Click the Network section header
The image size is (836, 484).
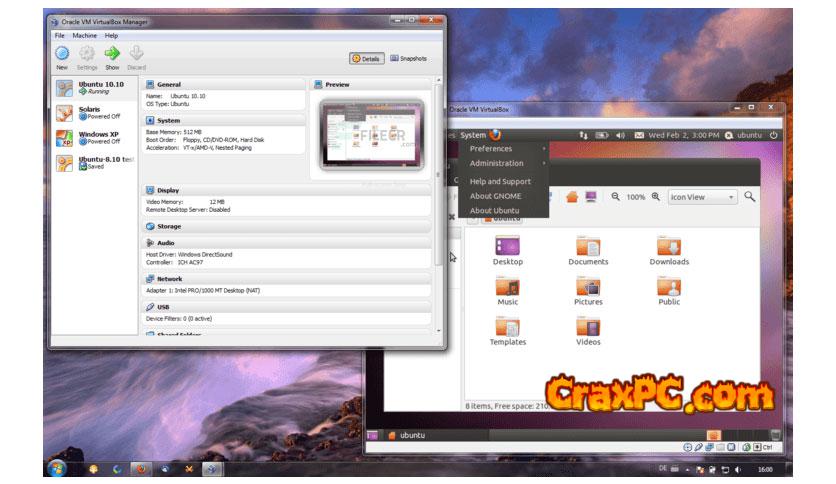(287, 279)
